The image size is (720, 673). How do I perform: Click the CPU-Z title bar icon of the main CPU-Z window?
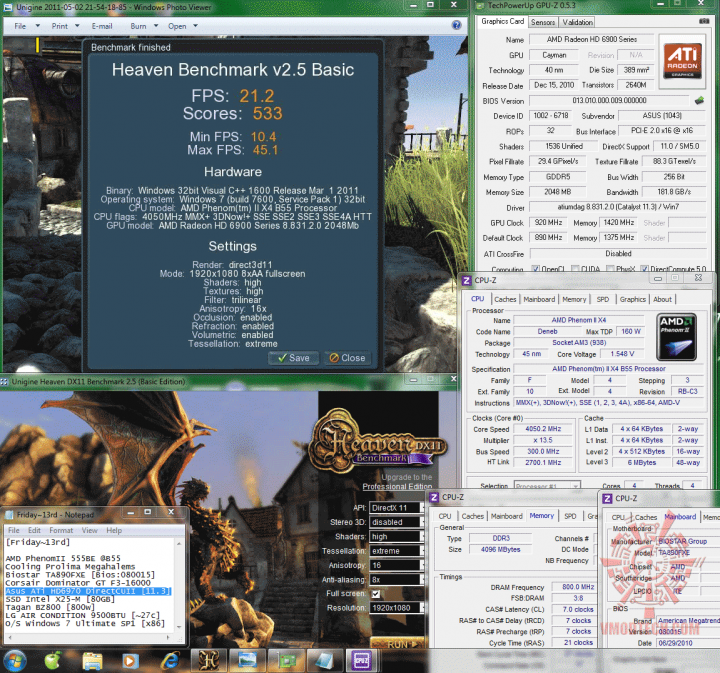(467, 280)
